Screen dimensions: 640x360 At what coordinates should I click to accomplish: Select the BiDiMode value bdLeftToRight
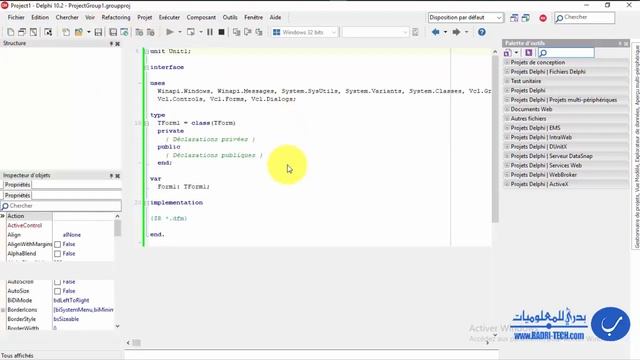(x=71, y=300)
